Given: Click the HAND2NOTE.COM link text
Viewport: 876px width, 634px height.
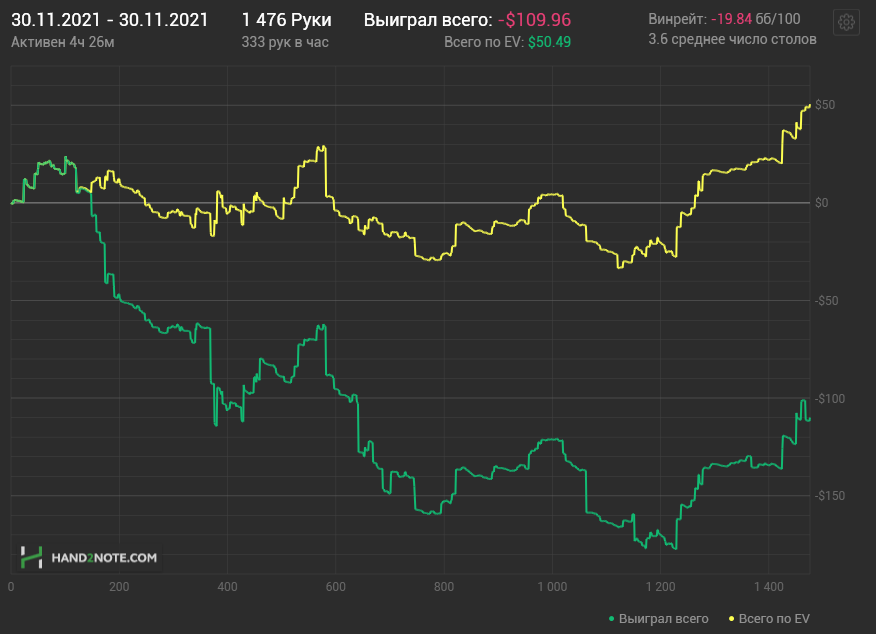Looking at the screenshot, I should click(x=104, y=557).
